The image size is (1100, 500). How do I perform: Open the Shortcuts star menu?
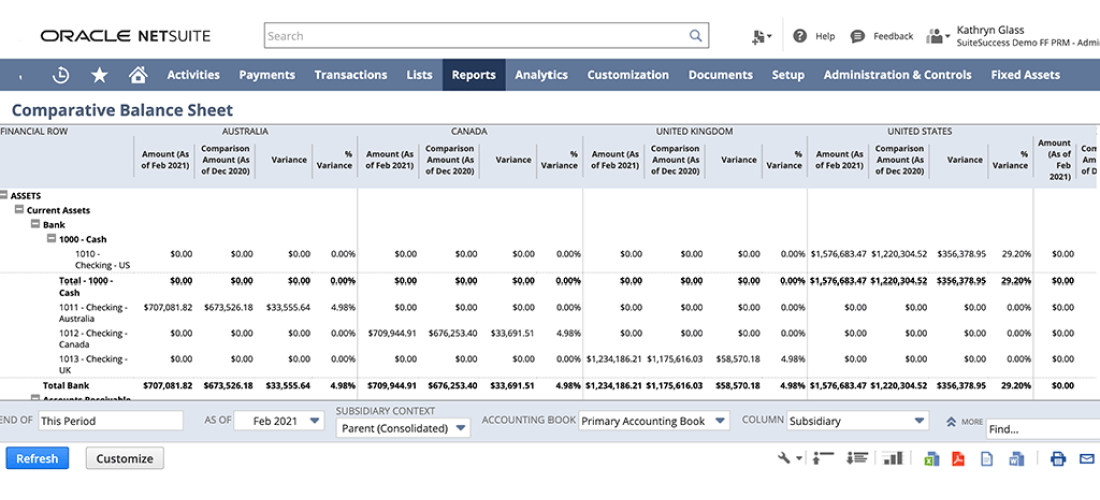pos(99,75)
